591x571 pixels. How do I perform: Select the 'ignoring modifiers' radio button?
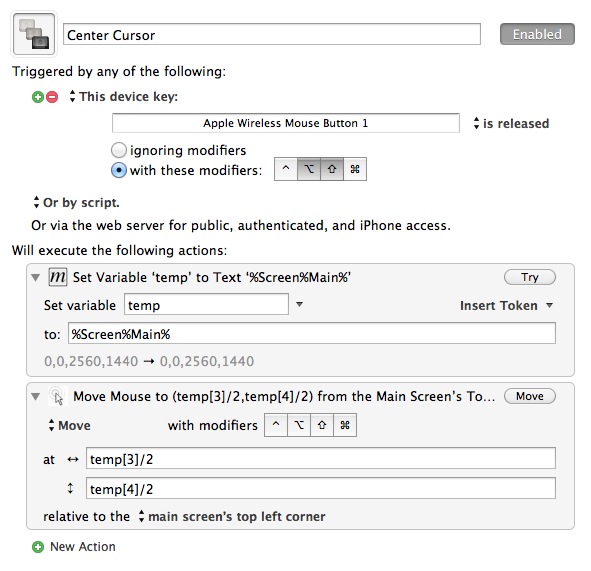click(119, 150)
